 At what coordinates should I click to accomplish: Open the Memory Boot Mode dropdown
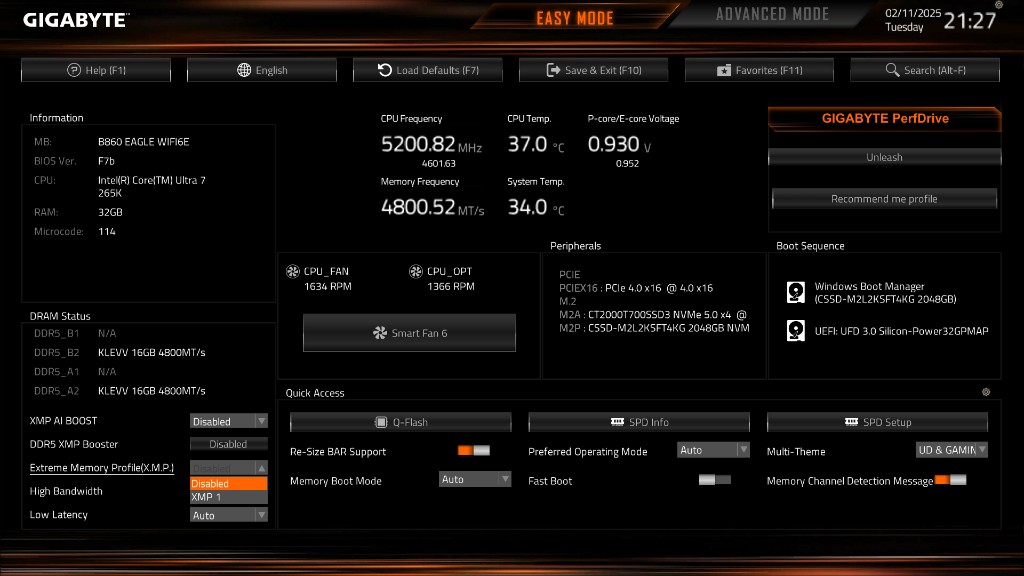pyautogui.click(x=475, y=479)
